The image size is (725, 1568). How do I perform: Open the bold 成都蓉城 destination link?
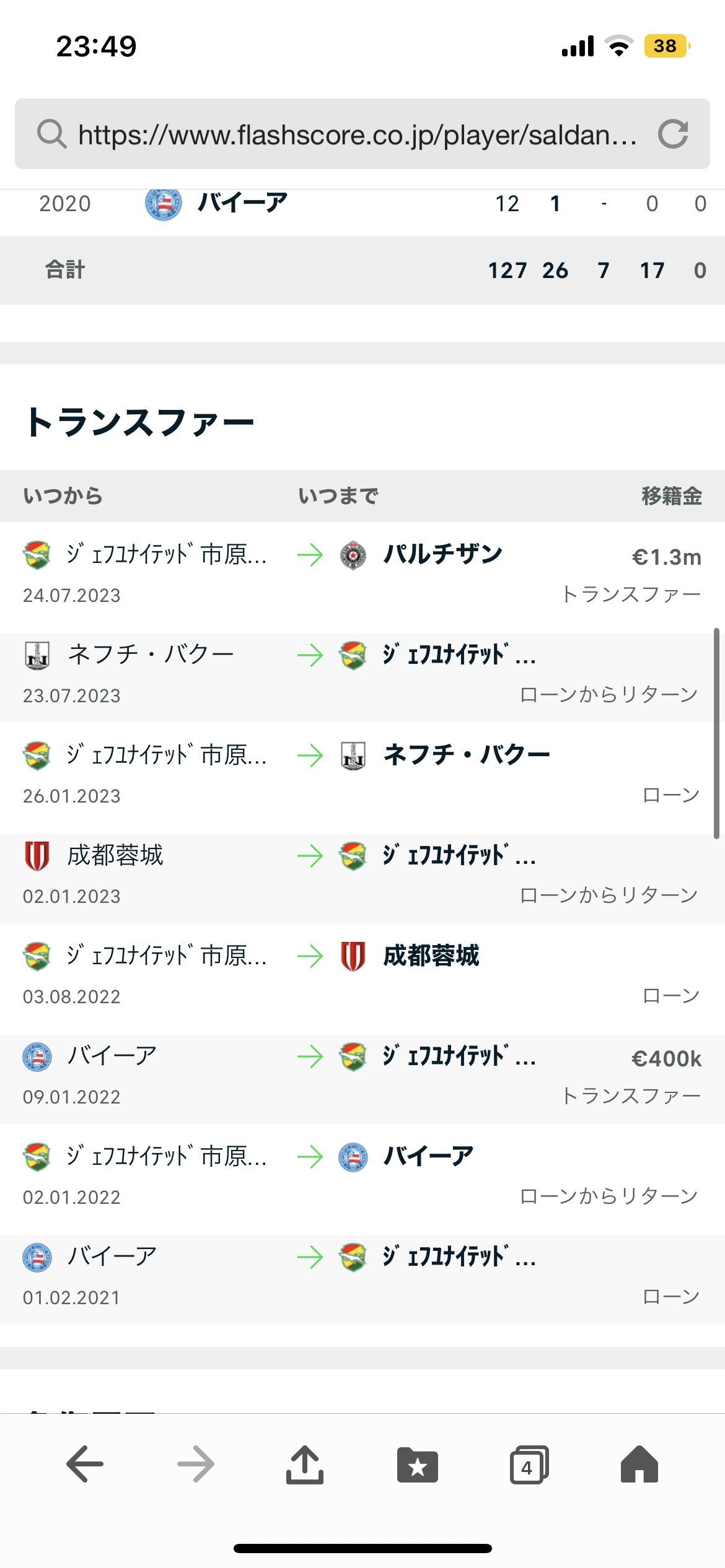tap(431, 956)
